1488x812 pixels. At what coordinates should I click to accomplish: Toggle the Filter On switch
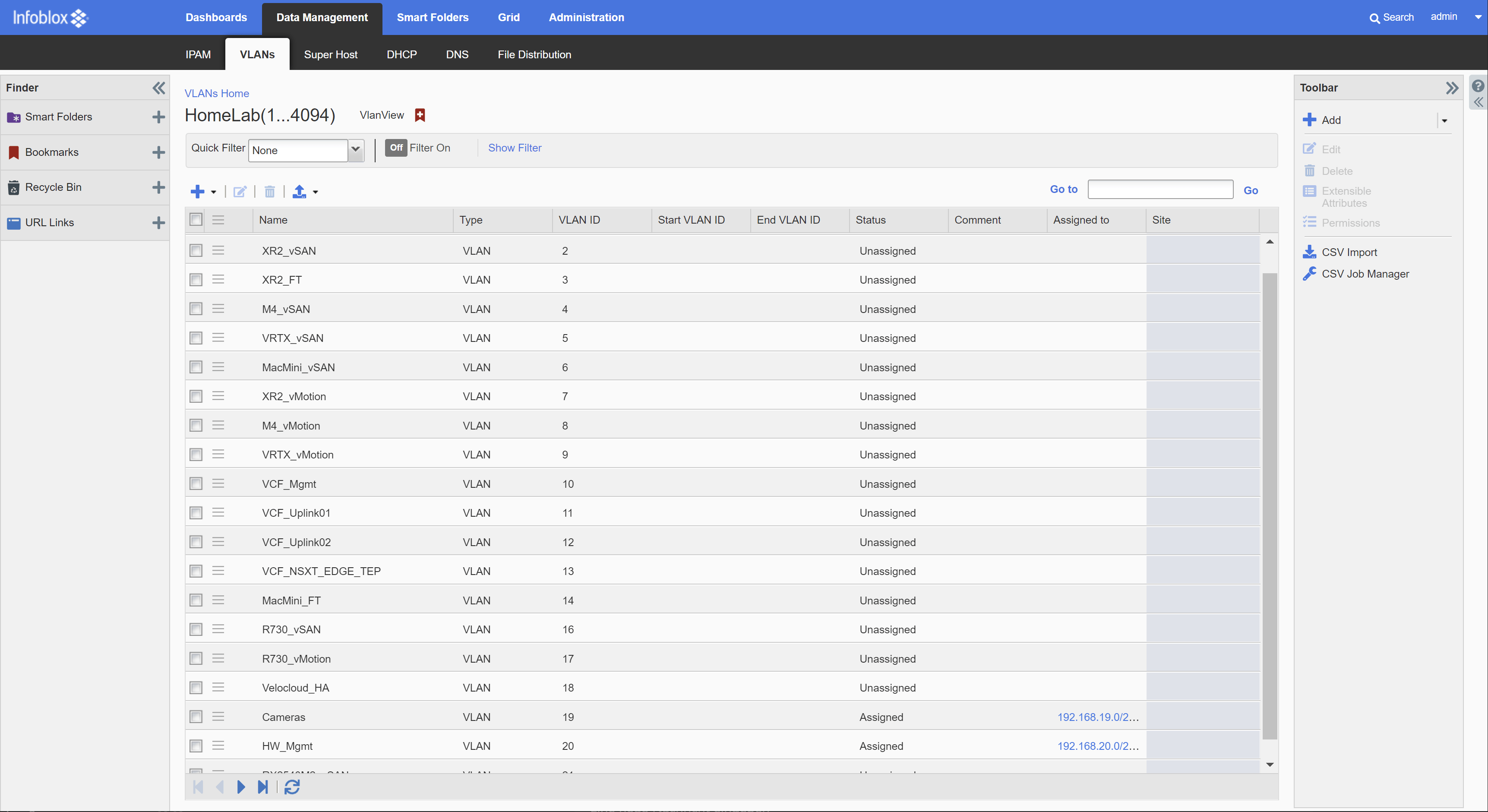tap(396, 148)
